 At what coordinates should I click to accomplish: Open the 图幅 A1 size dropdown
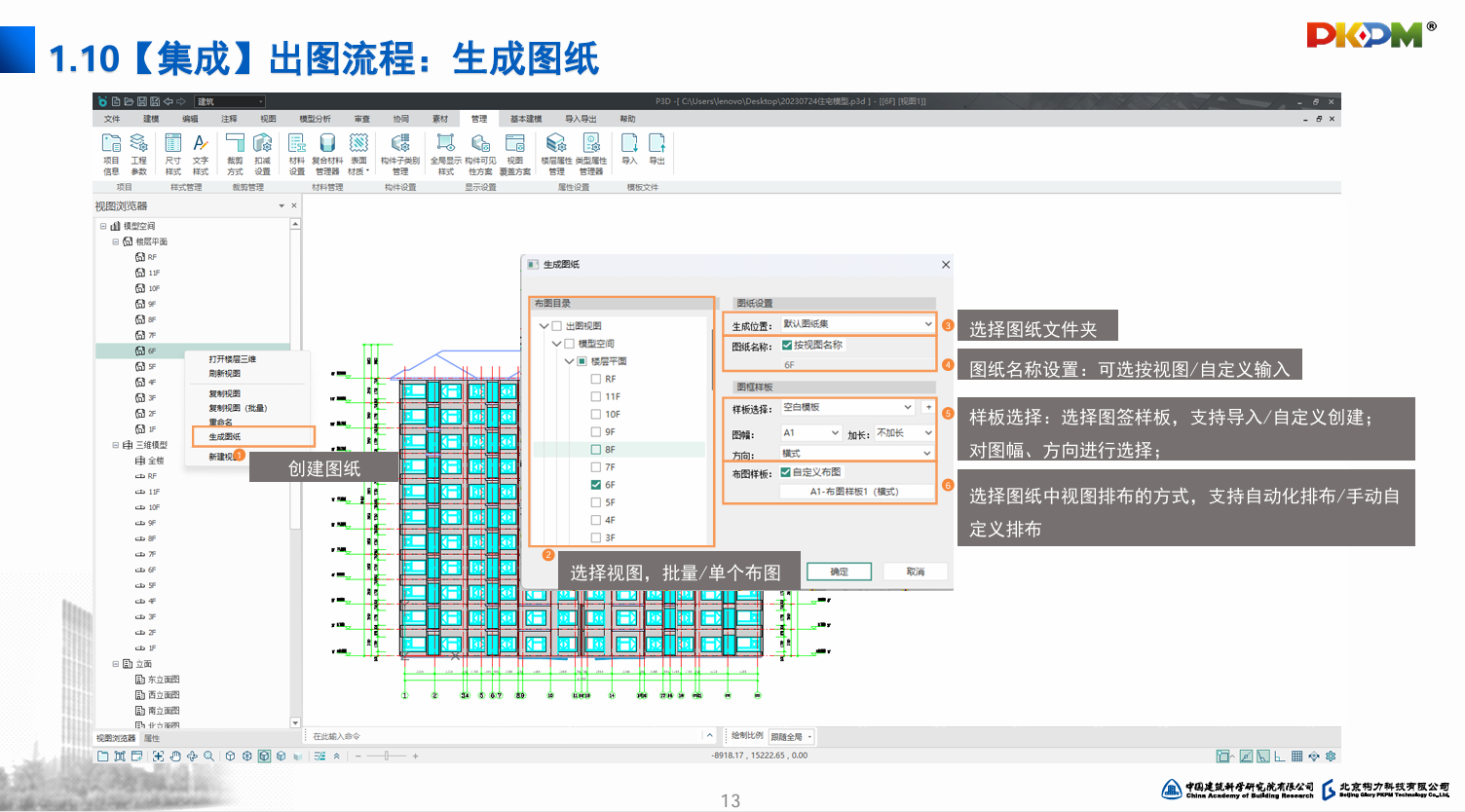point(810,433)
